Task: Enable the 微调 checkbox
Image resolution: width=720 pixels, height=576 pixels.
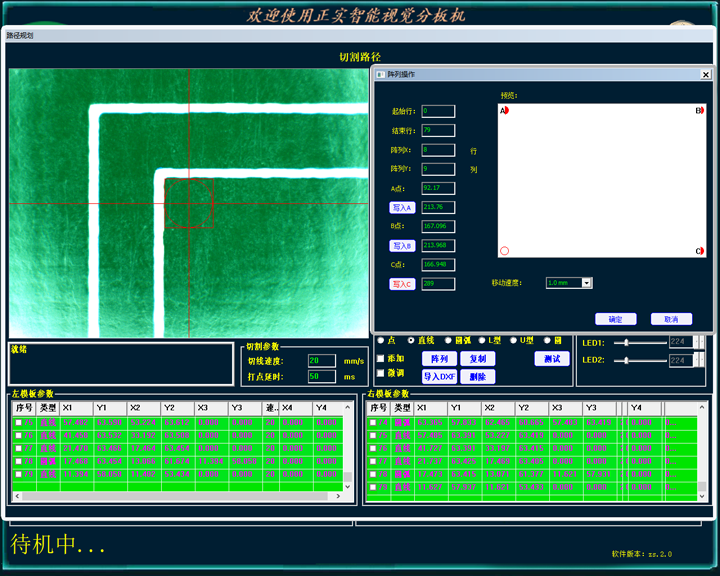Action: (x=381, y=373)
